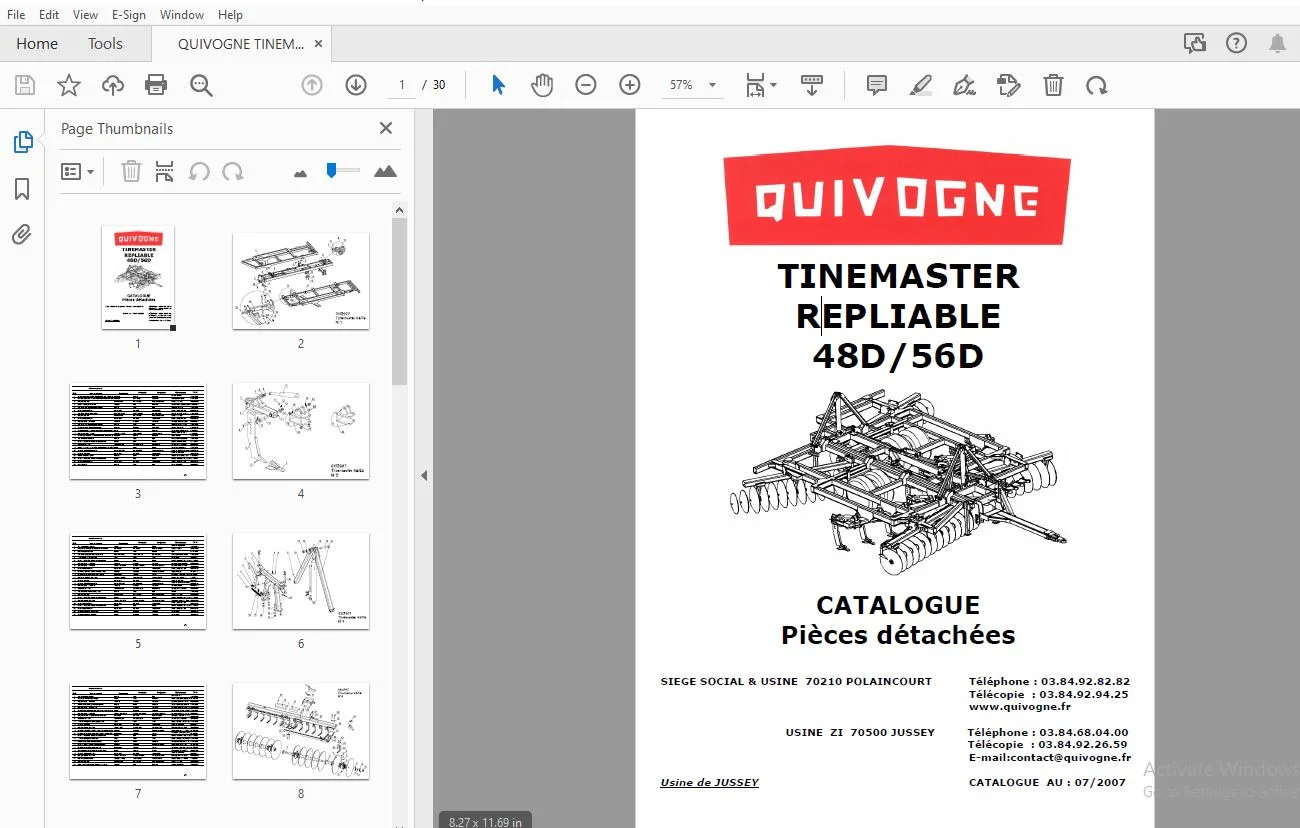Select page 1 thumbnail
Viewport: 1300px width, 828px height.
pos(138,278)
